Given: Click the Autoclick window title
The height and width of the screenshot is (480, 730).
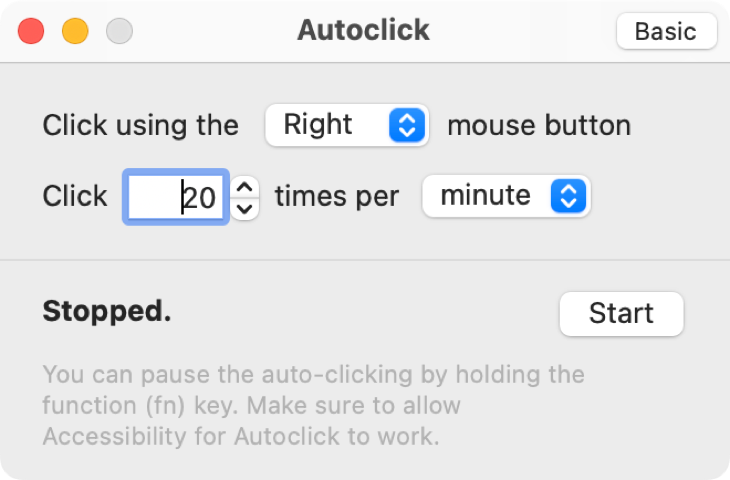Looking at the screenshot, I should point(363,31).
